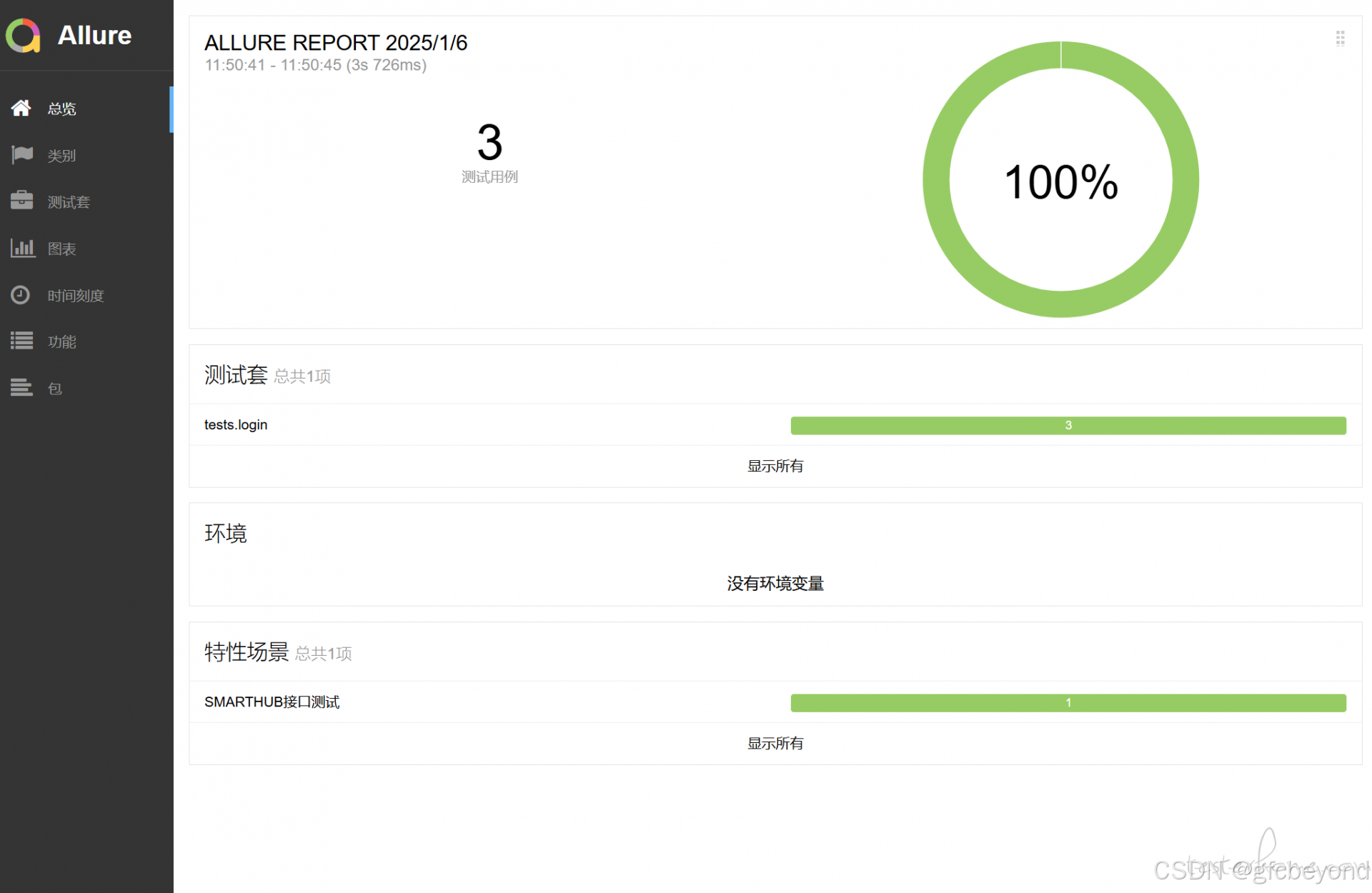
Task: Show all test suites via 显示所有
Action: pyautogui.click(x=775, y=466)
